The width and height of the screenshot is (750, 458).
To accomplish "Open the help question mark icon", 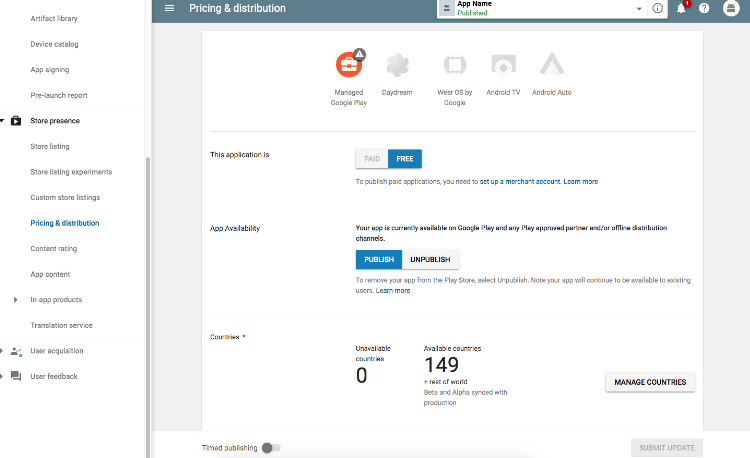I will tap(704, 8).
